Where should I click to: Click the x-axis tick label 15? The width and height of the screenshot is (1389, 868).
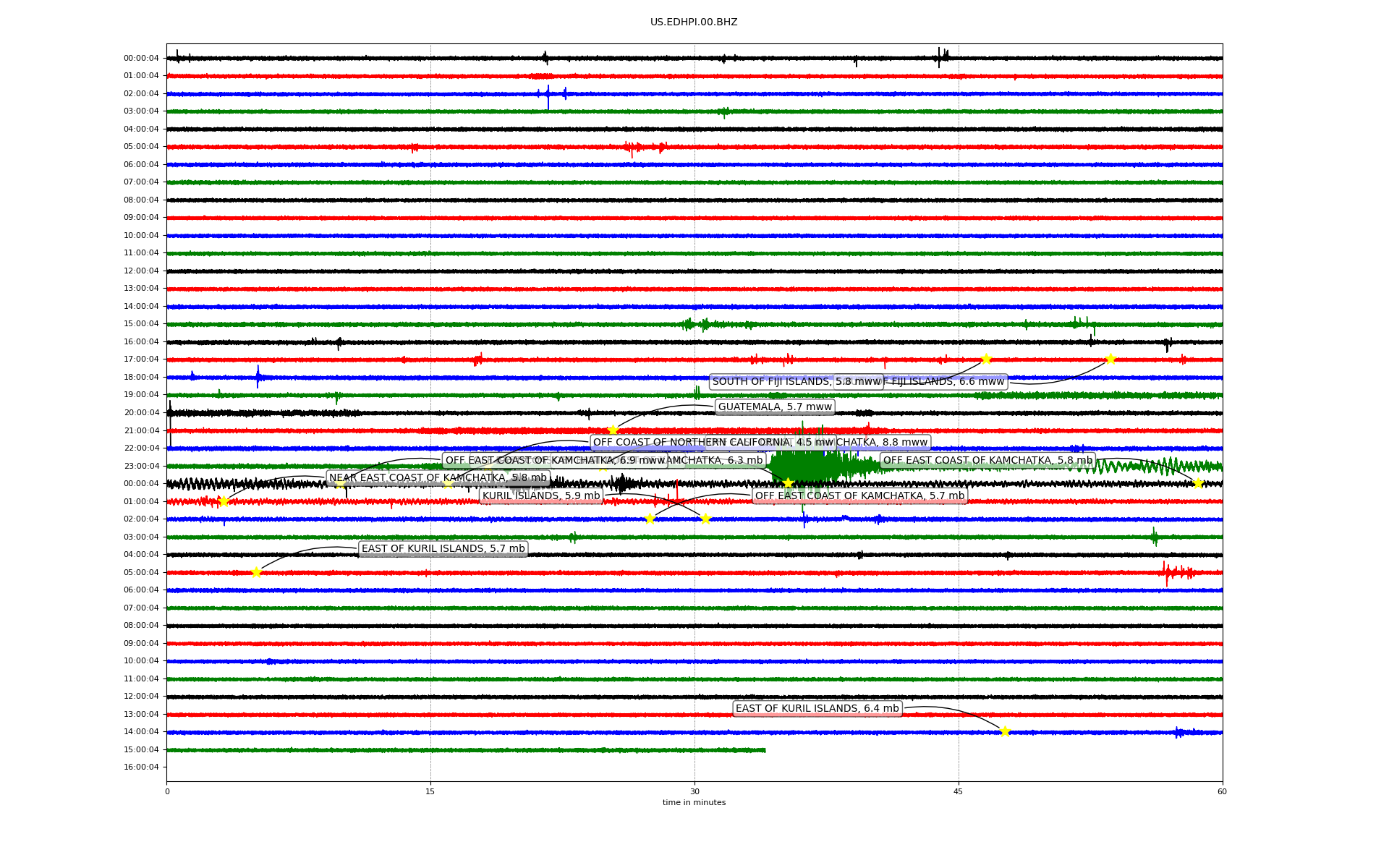click(430, 791)
